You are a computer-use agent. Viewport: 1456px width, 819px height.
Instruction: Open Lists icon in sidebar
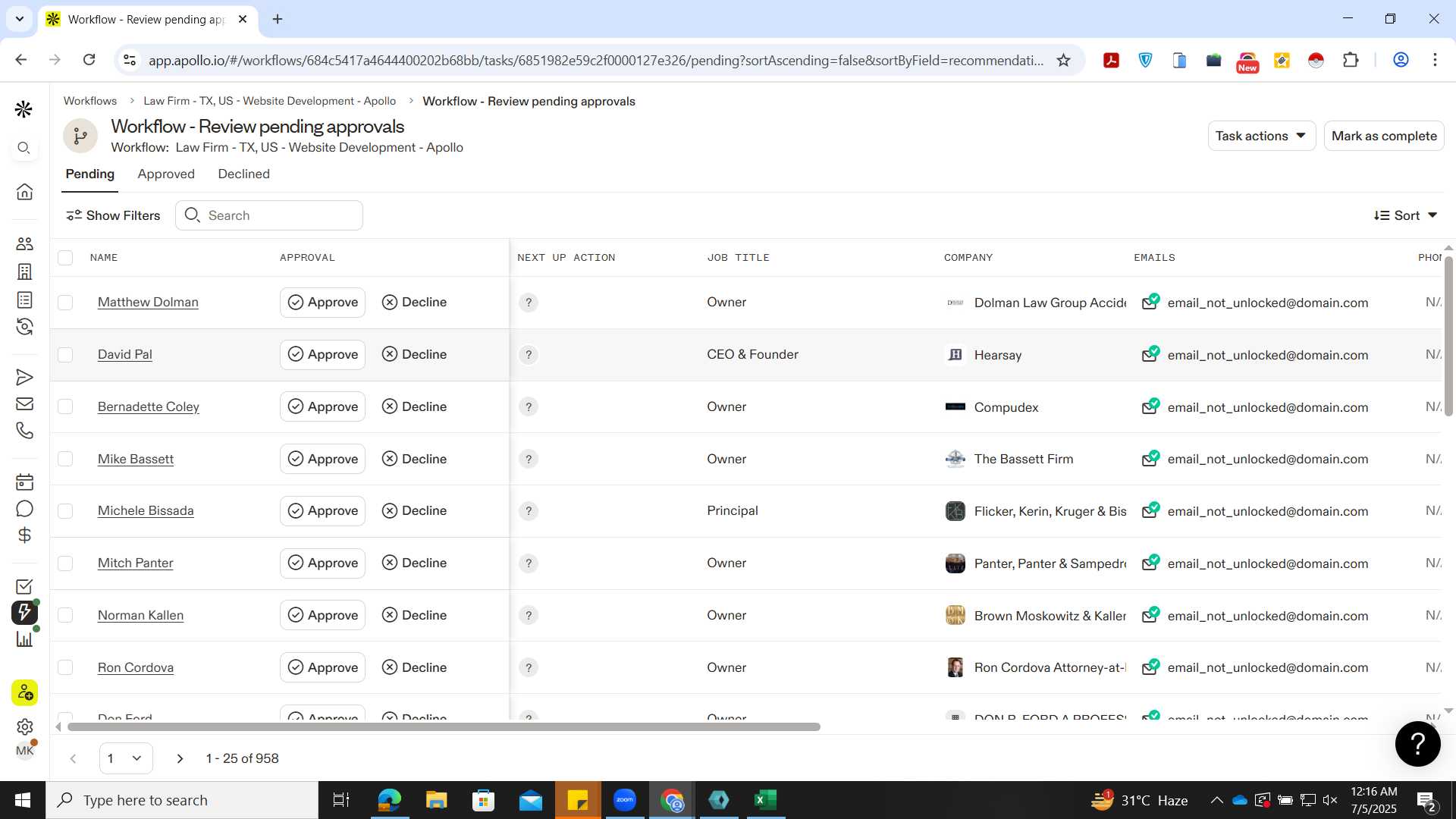[x=24, y=300]
